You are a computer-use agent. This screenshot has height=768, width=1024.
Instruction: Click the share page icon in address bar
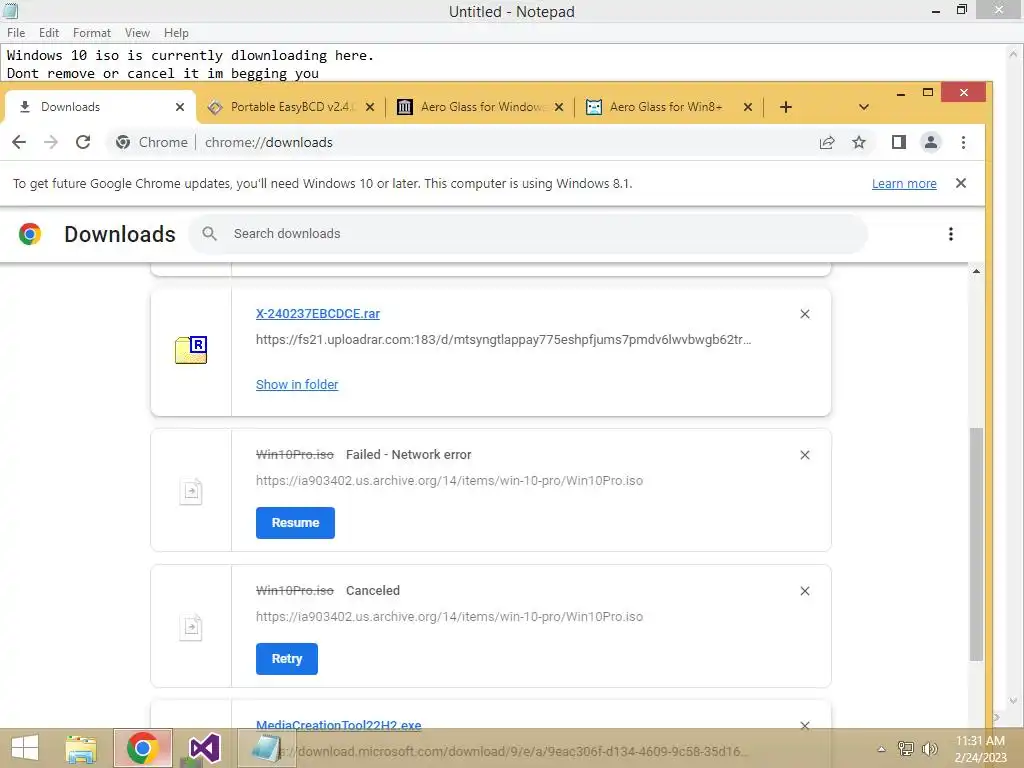tap(827, 142)
